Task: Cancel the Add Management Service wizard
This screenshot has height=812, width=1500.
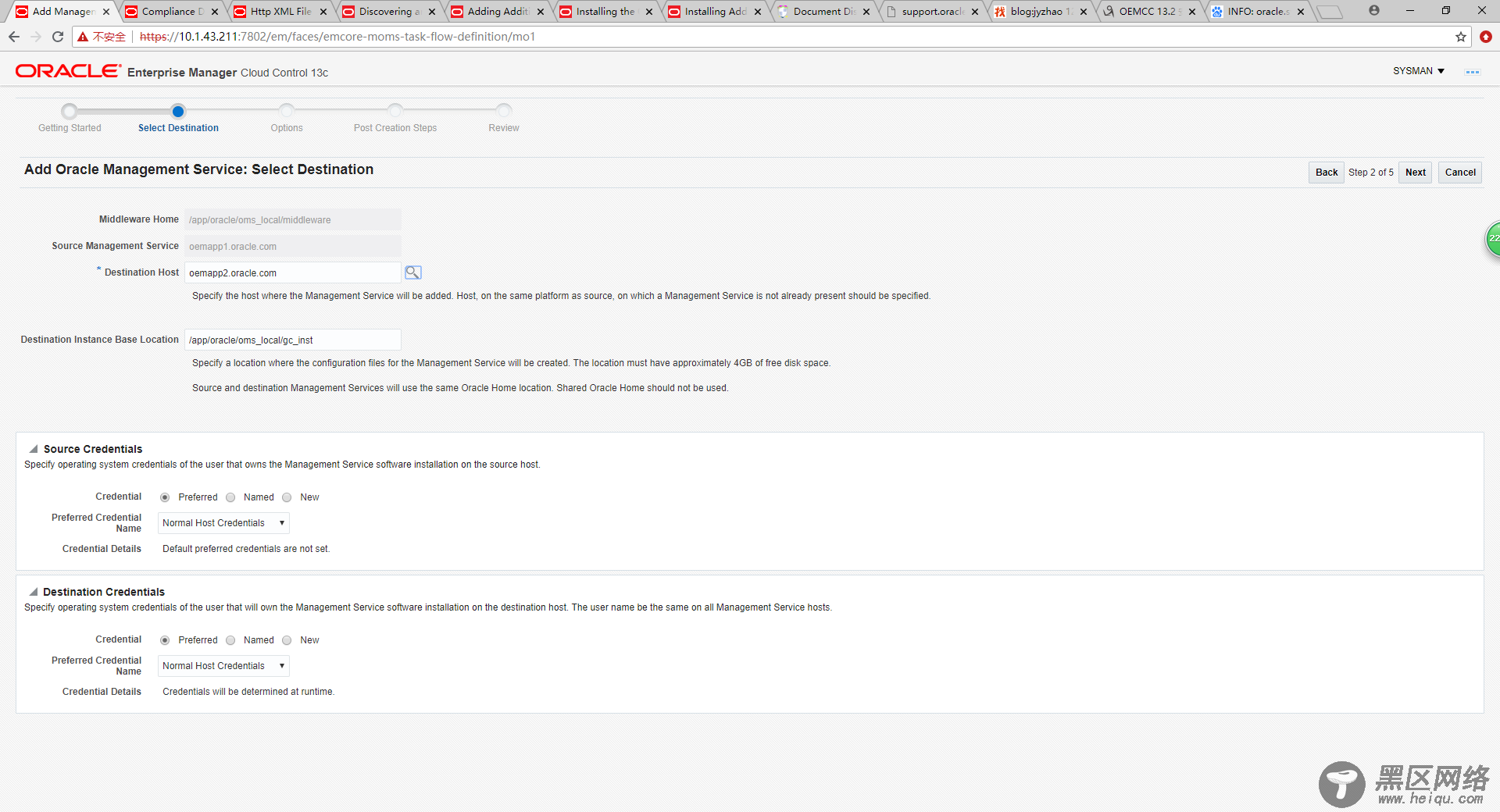Action: (1460, 173)
